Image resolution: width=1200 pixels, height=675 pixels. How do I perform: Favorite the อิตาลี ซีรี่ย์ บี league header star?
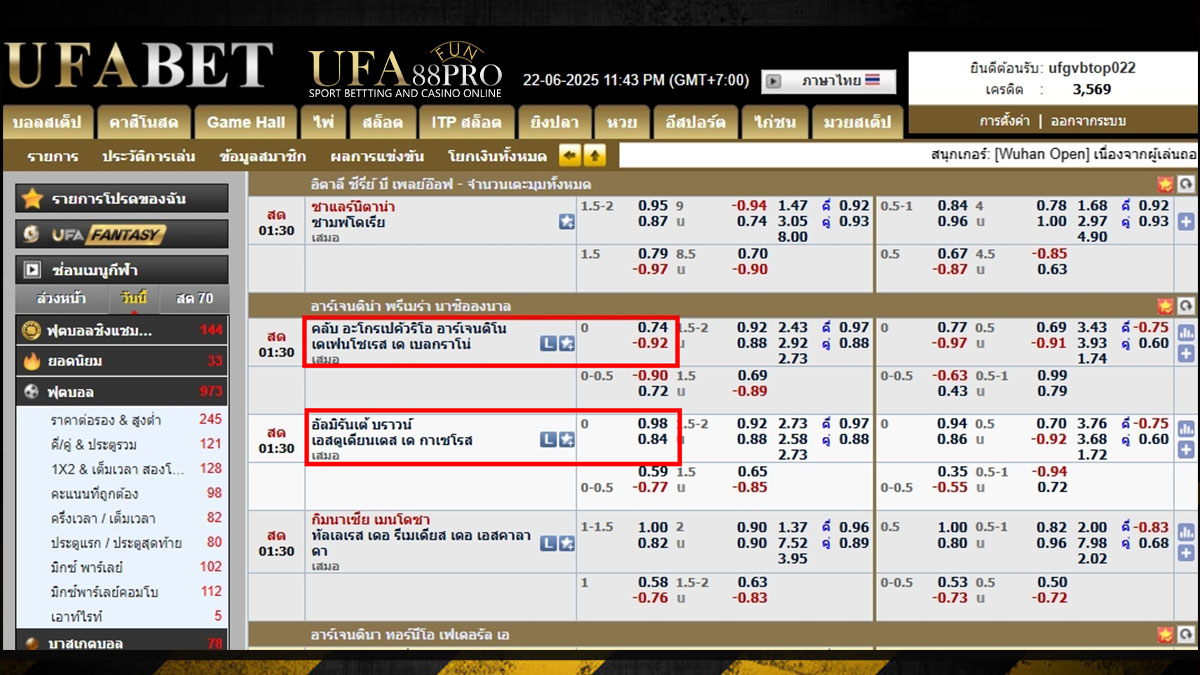click(x=1165, y=184)
